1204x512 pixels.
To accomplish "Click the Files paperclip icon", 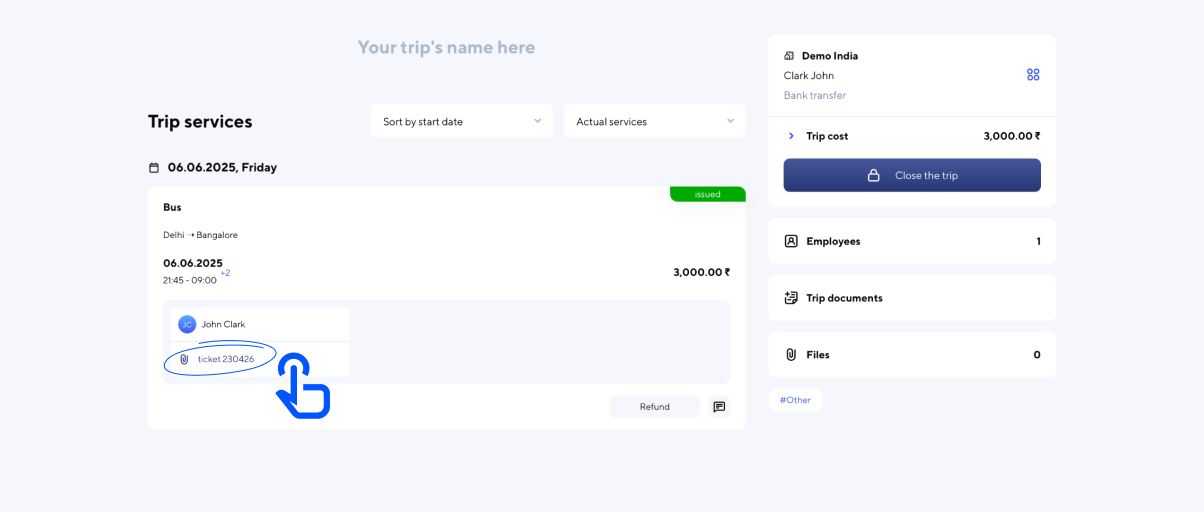I will (791, 355).
